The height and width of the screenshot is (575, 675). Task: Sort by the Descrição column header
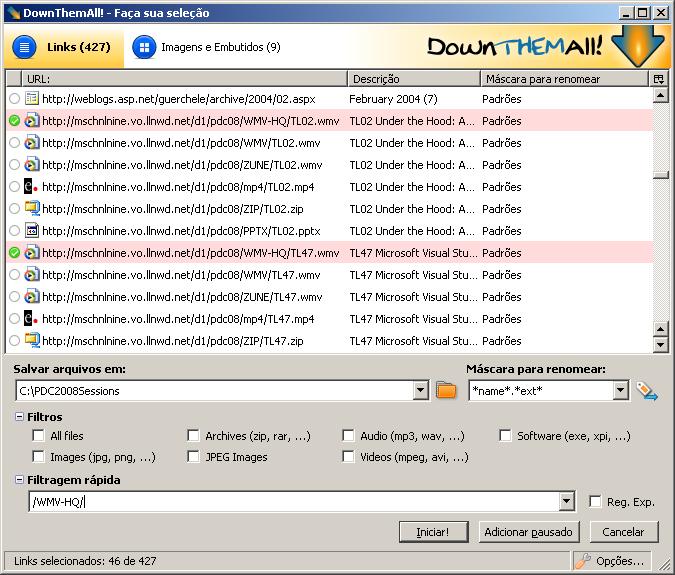pyautogui.click(x=414, y=79)
